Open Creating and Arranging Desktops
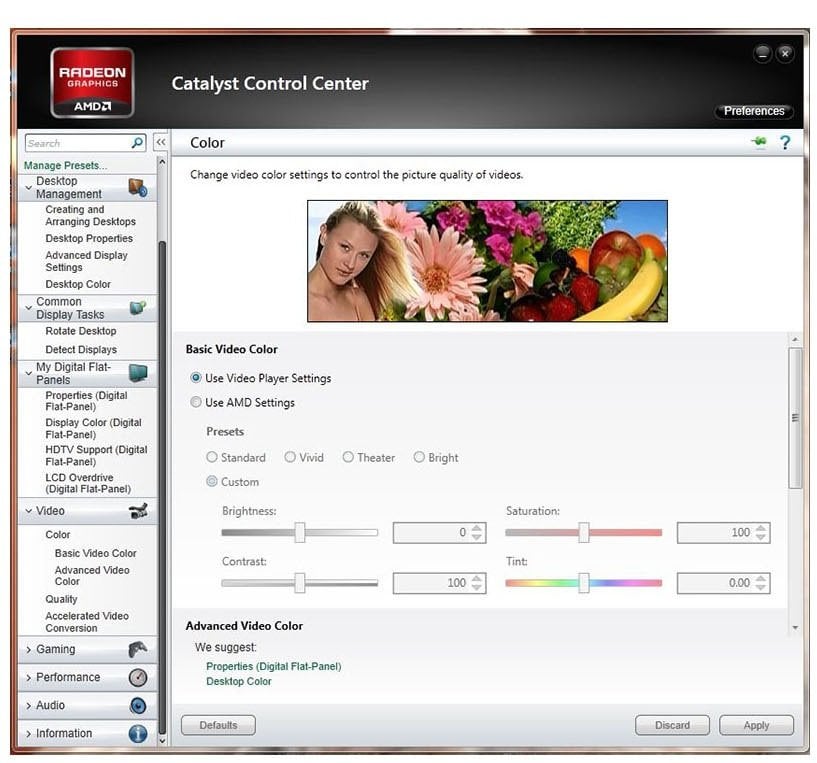This screenshot has height=763, width=817. click(x=90, y=215)
